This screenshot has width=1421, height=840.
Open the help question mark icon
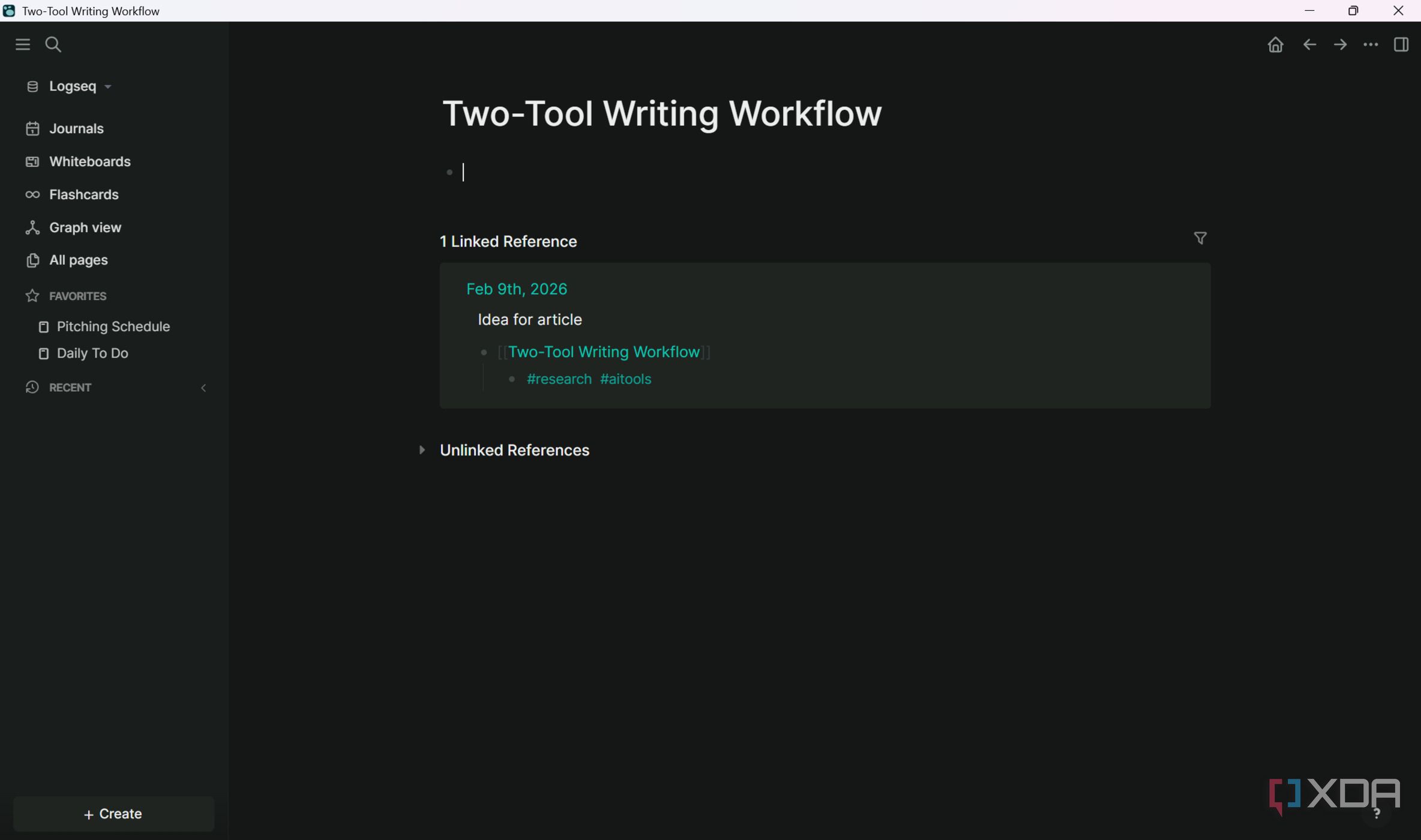tap(1377, 813)
